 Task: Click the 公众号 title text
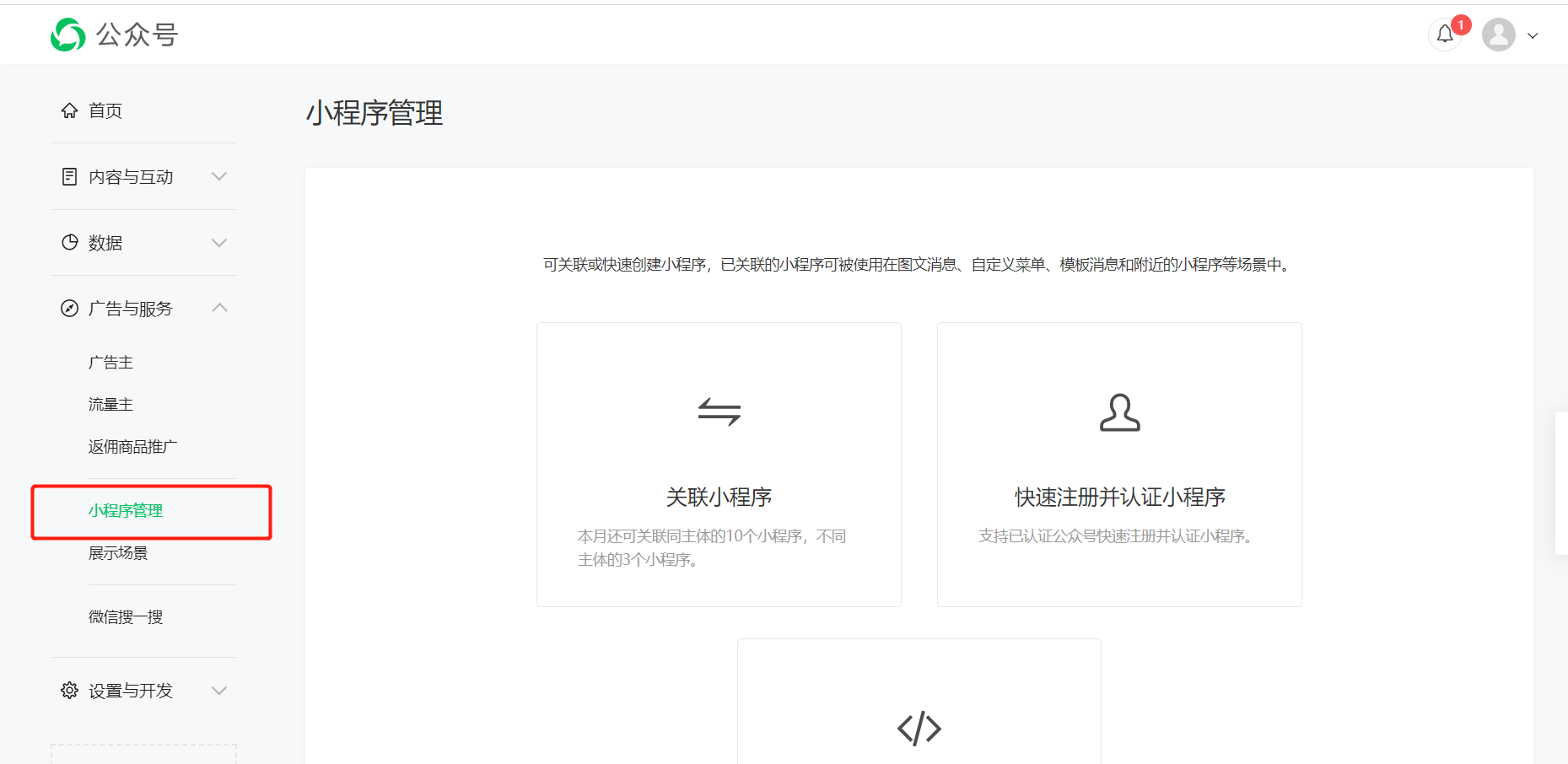point(137,35)
